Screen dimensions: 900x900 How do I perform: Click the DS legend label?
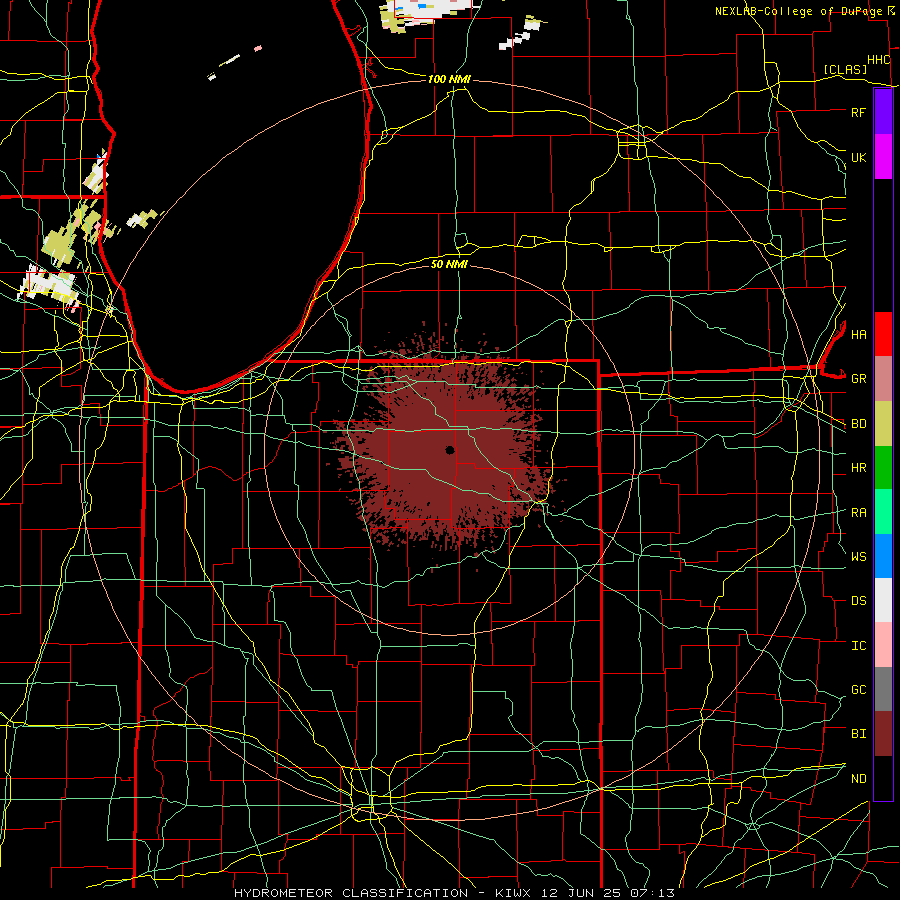click(x=858, y=601)
